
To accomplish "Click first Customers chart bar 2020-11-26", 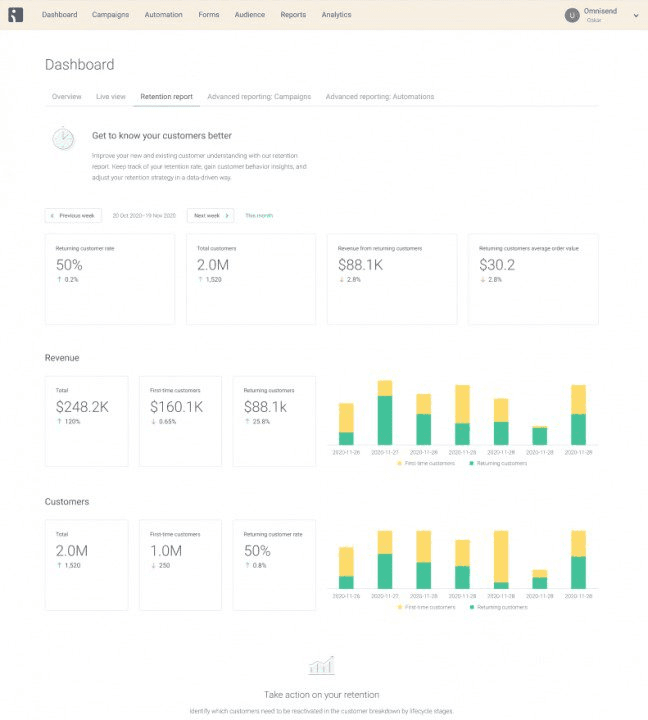I will click(x=346, y=568).
